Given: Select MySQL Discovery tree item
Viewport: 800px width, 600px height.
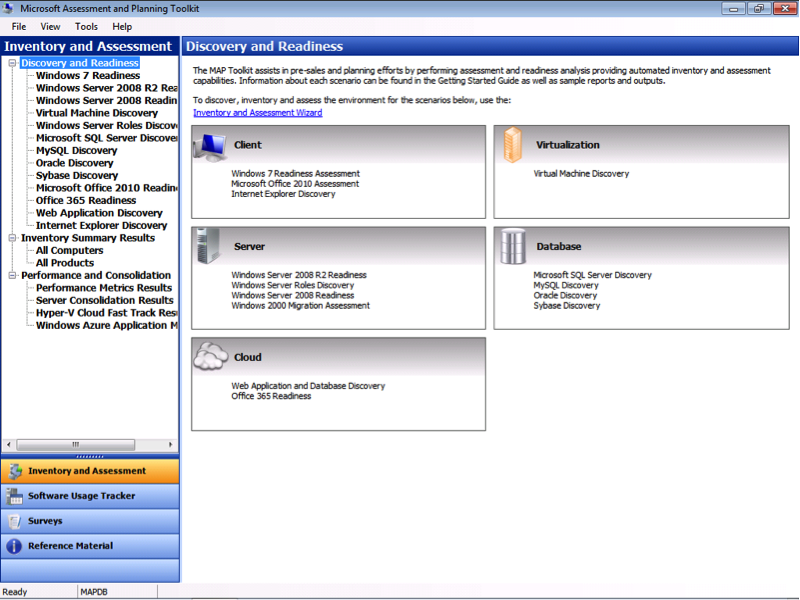Looking at the screenshot, I should [77, 151].
